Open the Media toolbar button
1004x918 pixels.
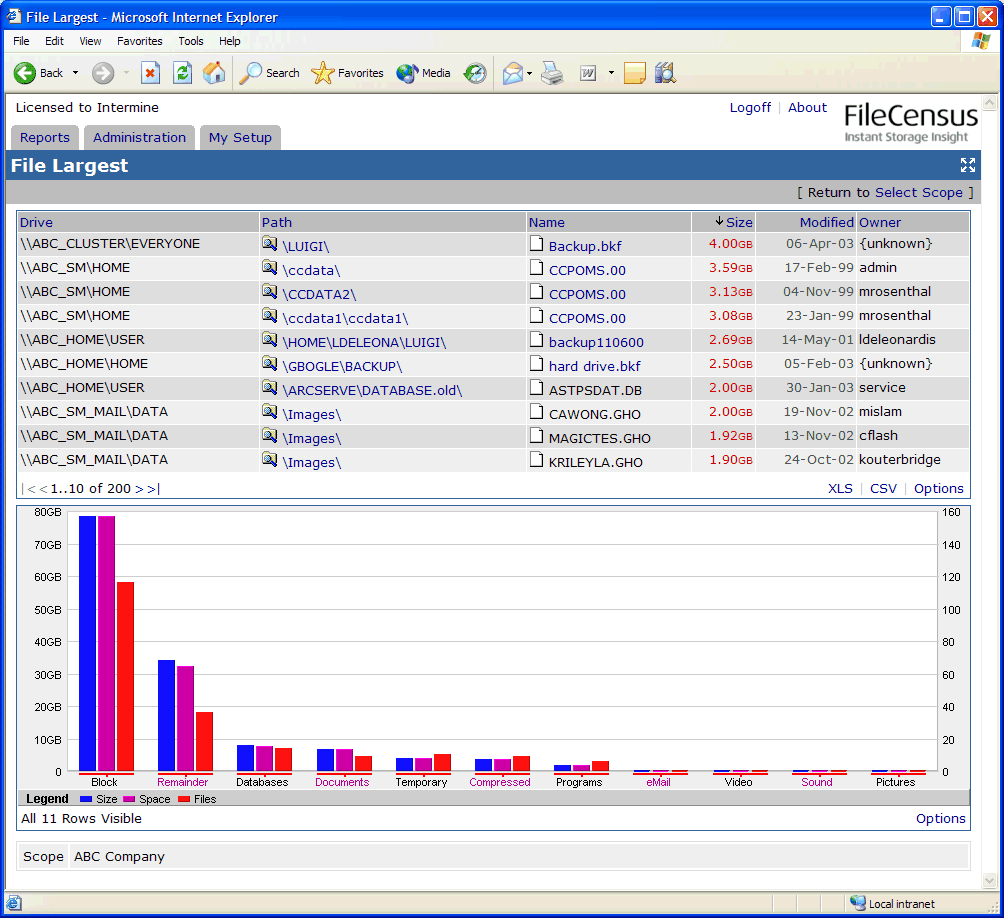pyautogui.click(x=424, y=73)
